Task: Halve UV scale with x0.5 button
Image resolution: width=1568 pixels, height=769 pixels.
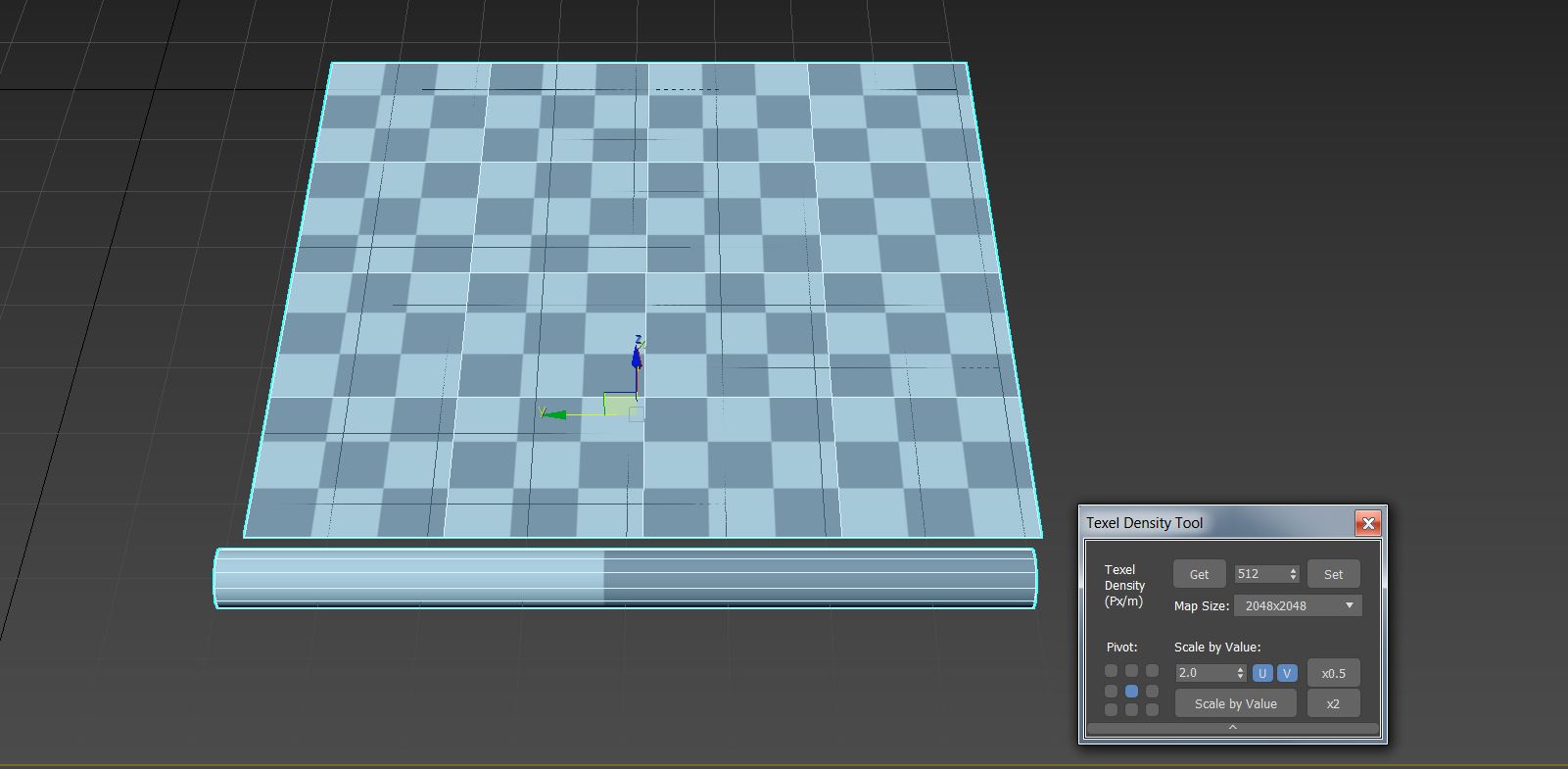Action: coord(1333,673)
